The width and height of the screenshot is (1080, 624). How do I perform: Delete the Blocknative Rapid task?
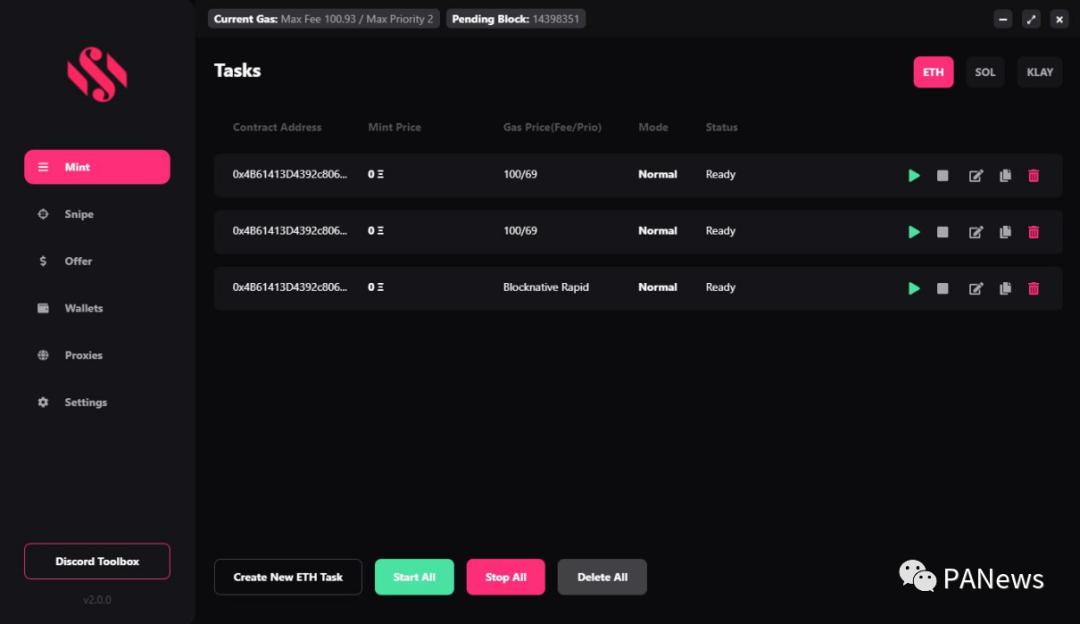click(x=1034, y=288)
